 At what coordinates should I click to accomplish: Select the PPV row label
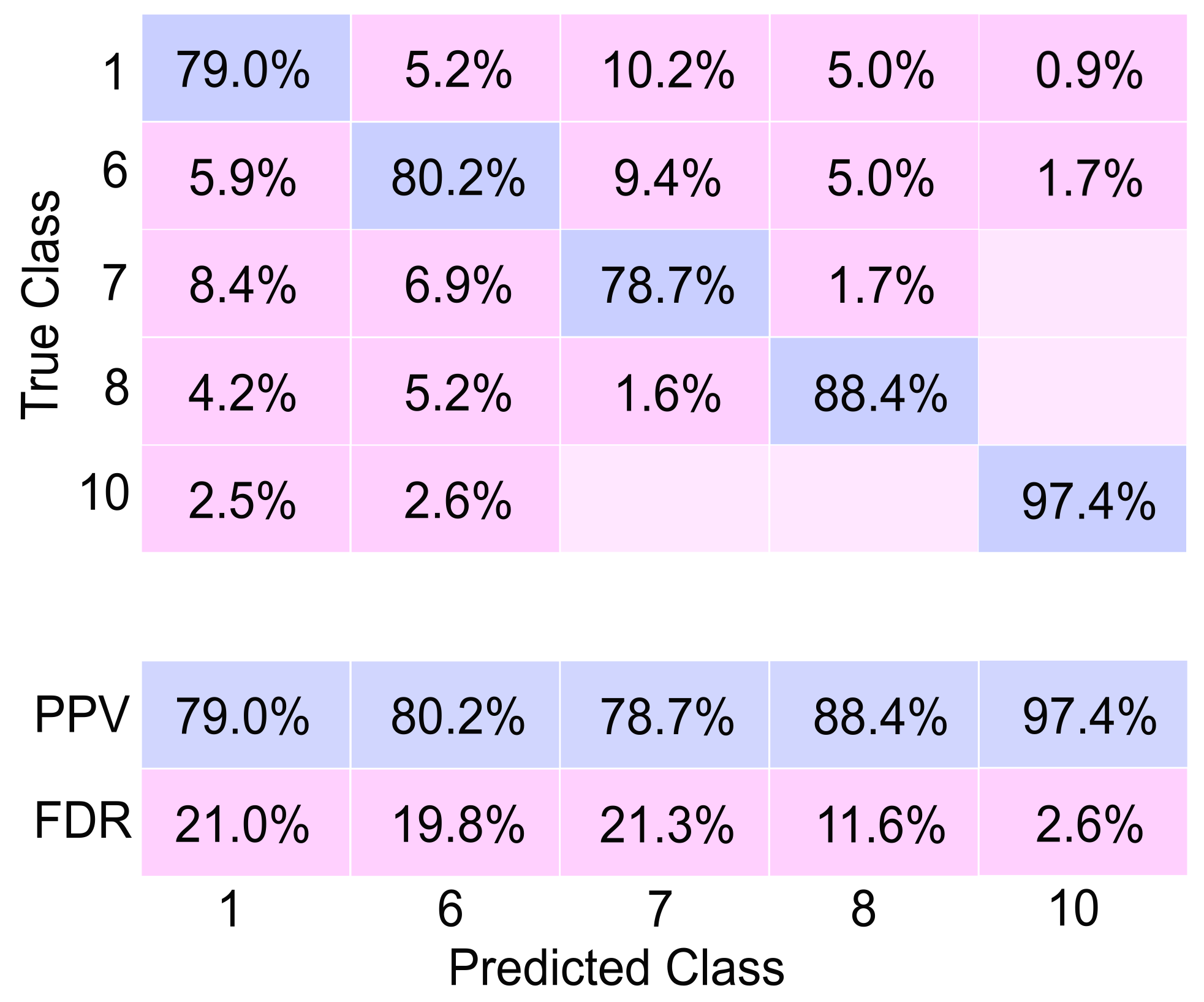81,714
